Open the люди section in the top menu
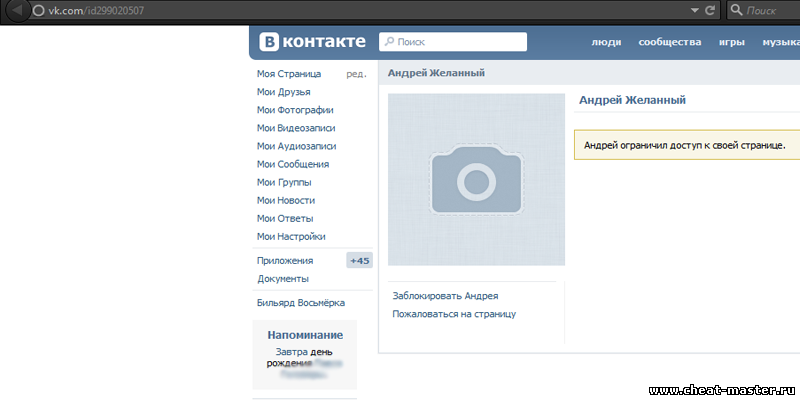Image resolution: width=800 pixels, height=400 pixels. [606, 43]
